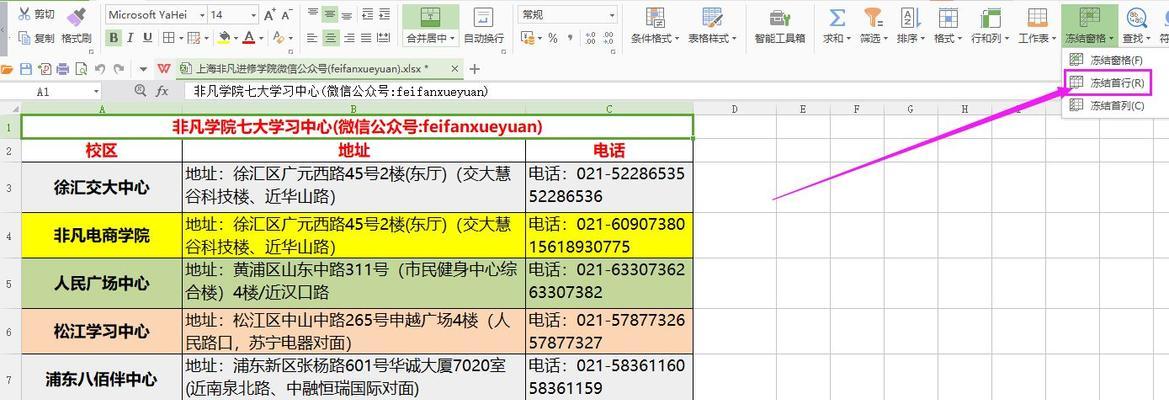The height and width of the screenshot is (400, 1169).
Task: Close the xlsx document tab
Action: click(454, 69)
